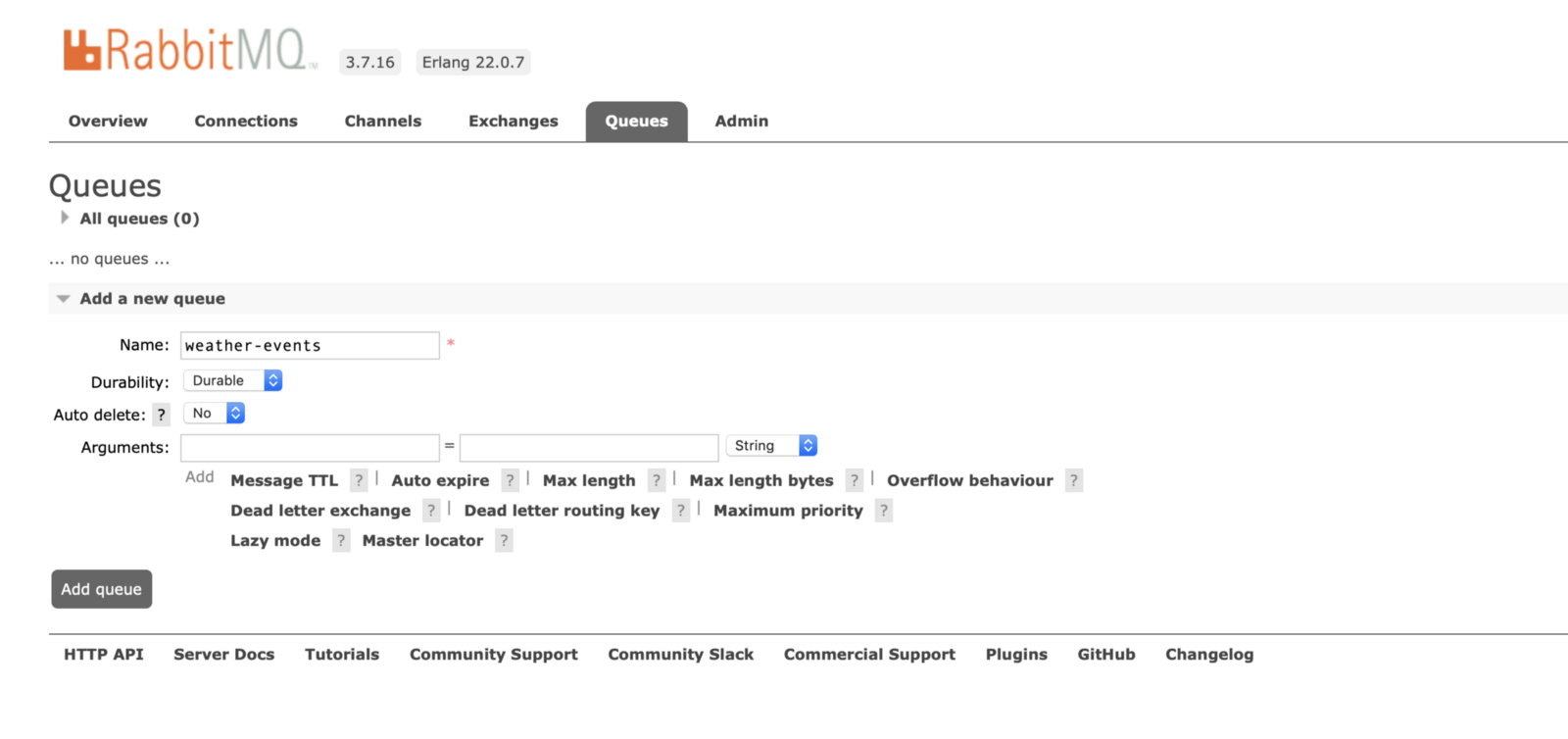Click question mark after Max length bytes
The image size is (1568, 739).
pyautogui.click(x=855, y=480)
